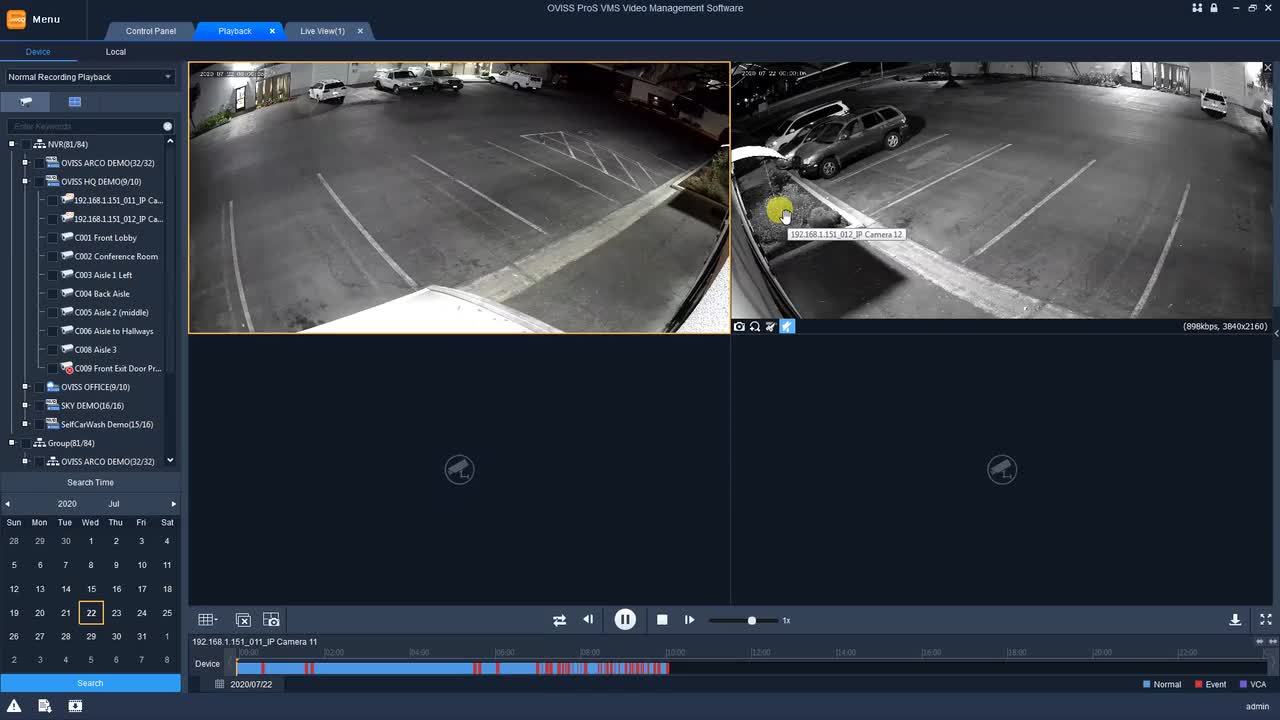
Task: Enter fullscreen with the expand icon
Action: coord(1265,620)
